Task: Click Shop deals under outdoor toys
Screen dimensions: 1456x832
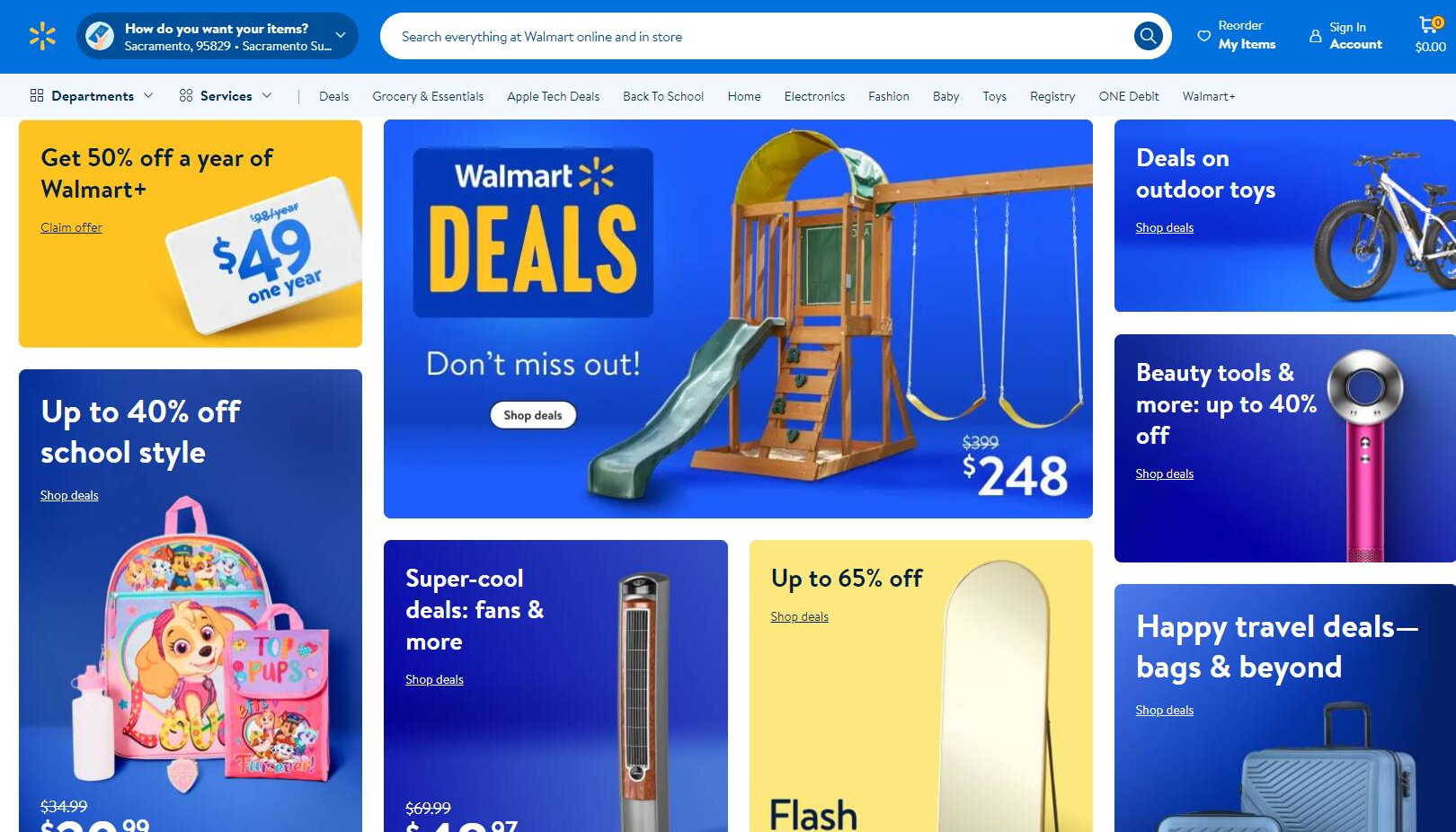Action: coord(1164,227)
